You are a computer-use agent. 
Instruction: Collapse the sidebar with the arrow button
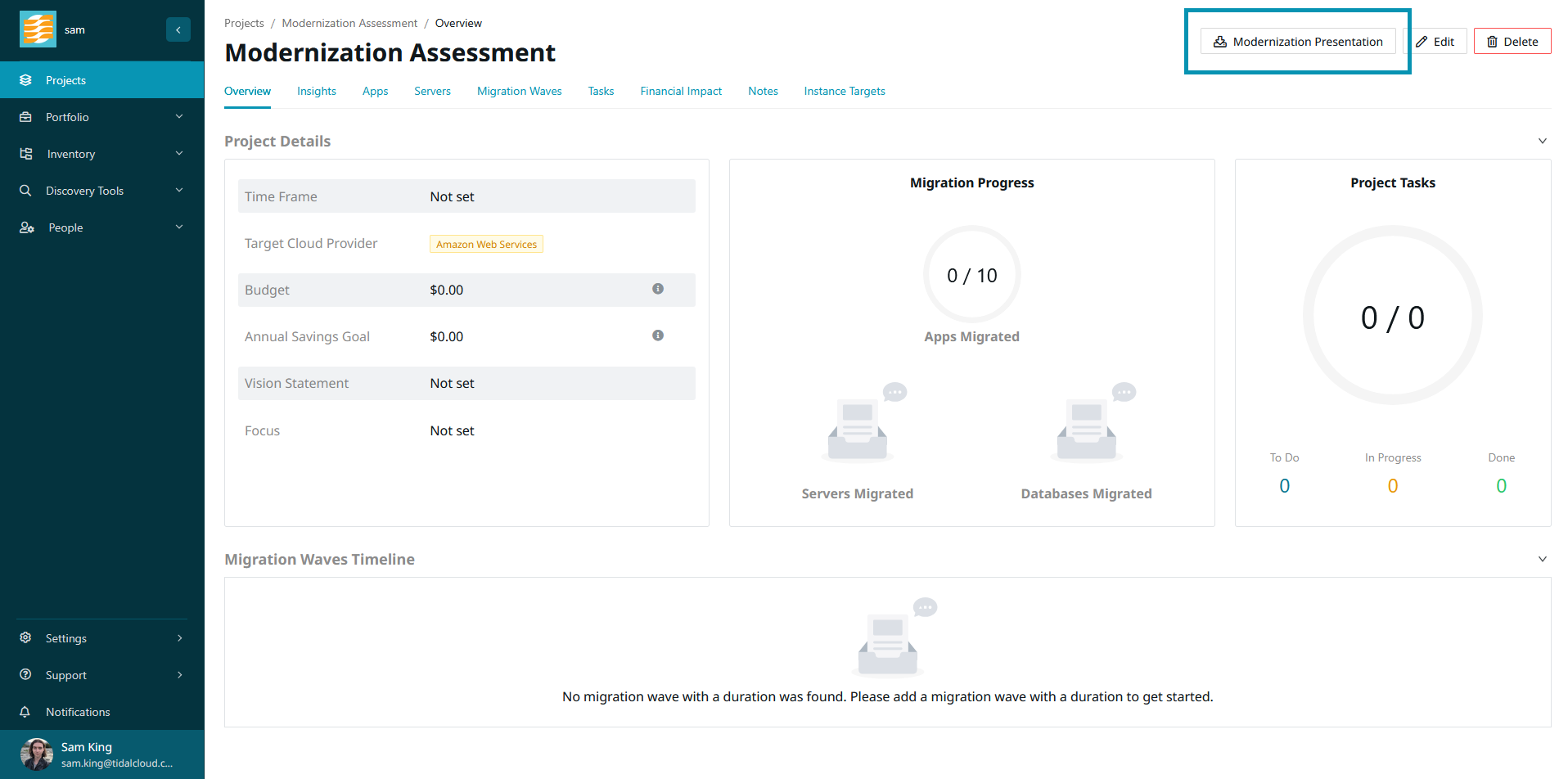pos(178,29)
